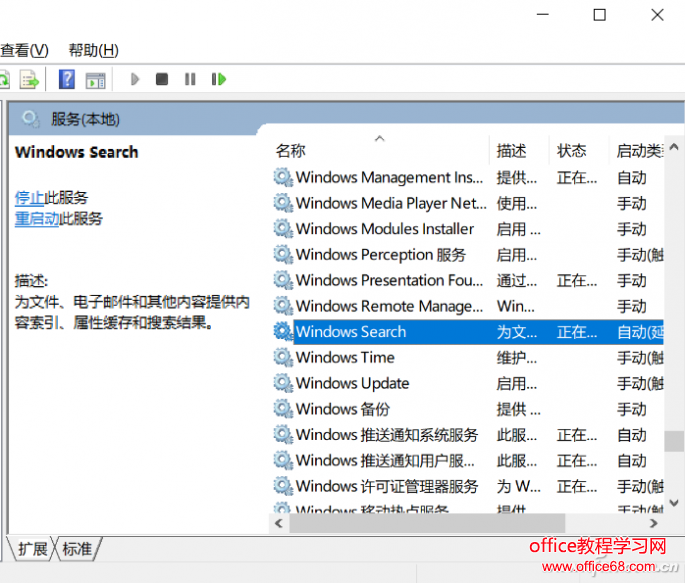
Task: Select the Windows 备份 service name
Action: tap(343, 409)
